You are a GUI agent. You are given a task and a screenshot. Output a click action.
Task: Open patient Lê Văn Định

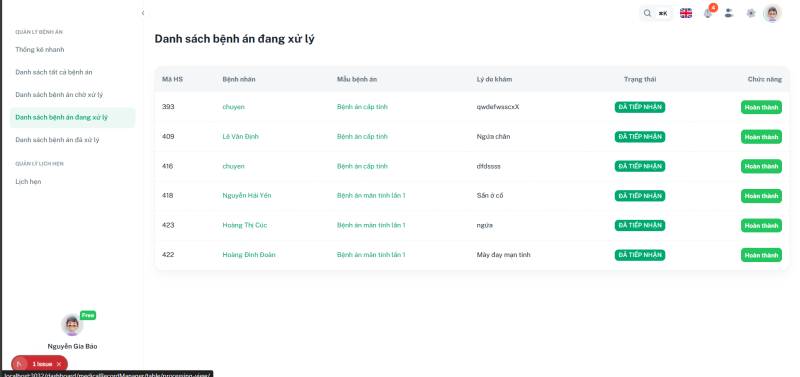click(240, 136)
